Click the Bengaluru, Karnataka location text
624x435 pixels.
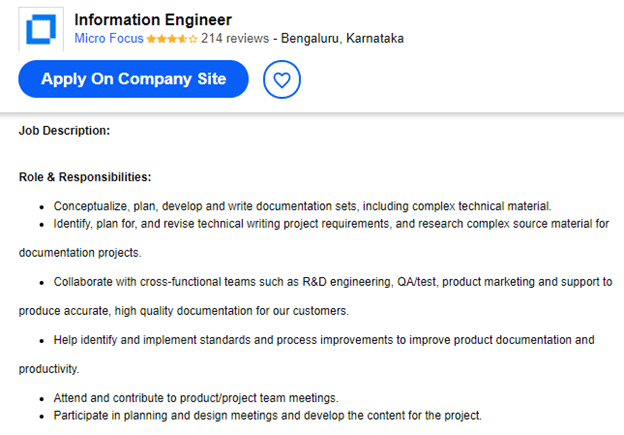click(342, 39)
